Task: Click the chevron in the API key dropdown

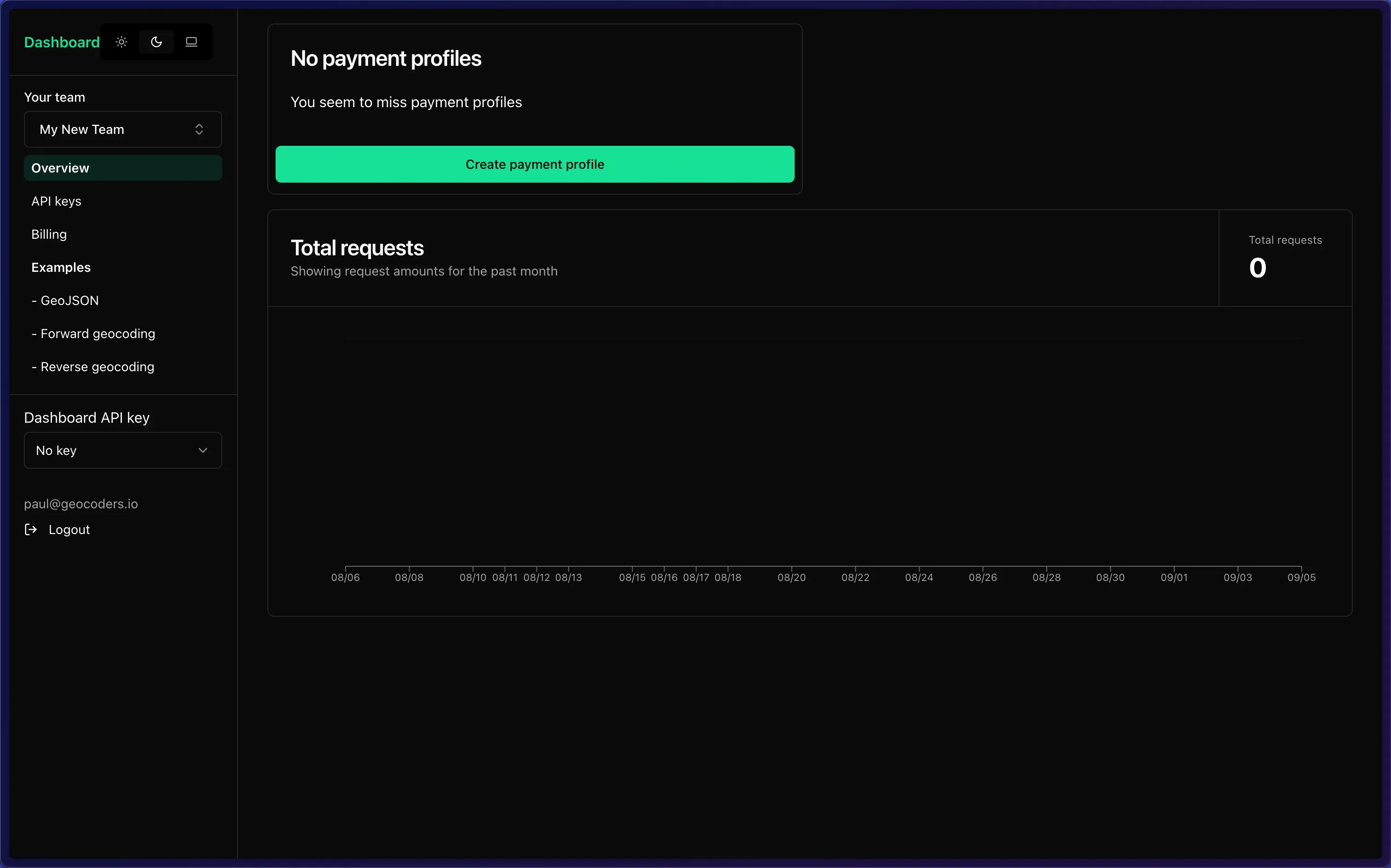Action: pos(202,451)
